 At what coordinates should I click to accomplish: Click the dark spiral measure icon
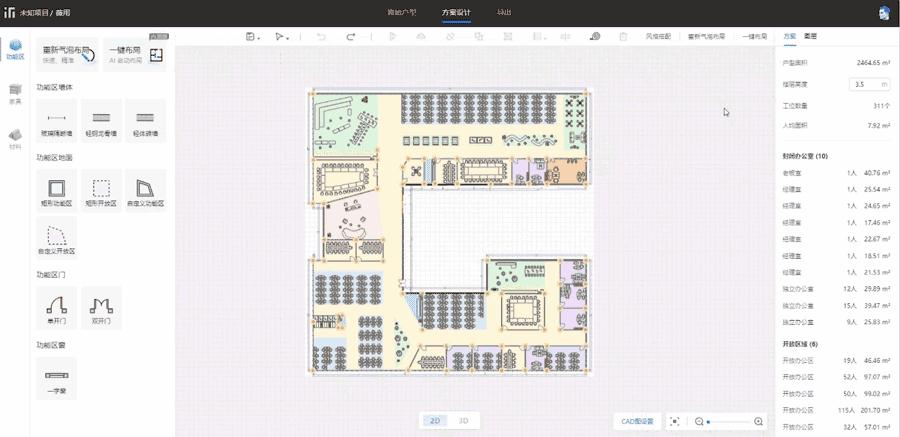[x=595, y=36]
